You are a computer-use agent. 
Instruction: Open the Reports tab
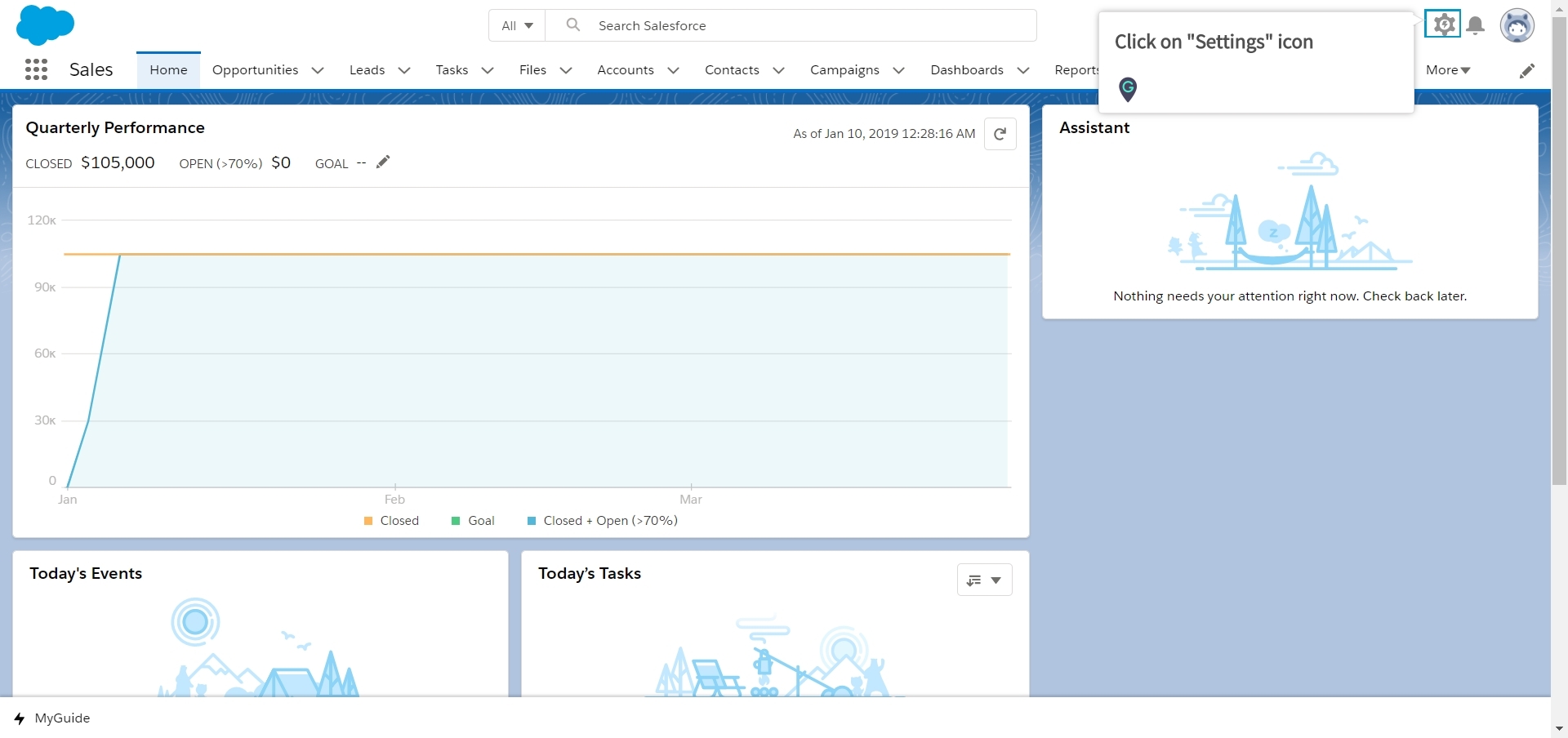1076,70
